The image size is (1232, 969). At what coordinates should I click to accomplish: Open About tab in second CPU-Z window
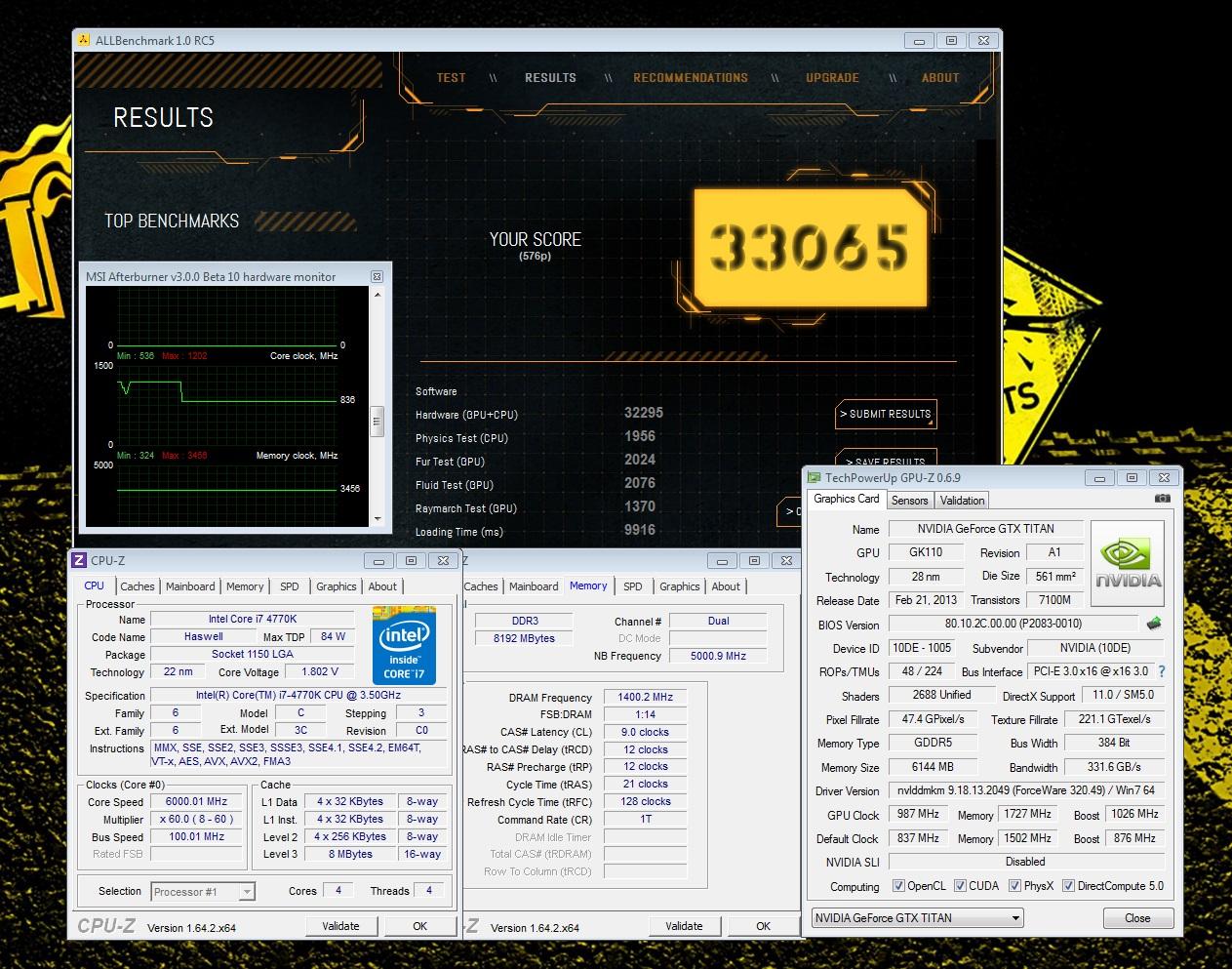tap(726, 586)
